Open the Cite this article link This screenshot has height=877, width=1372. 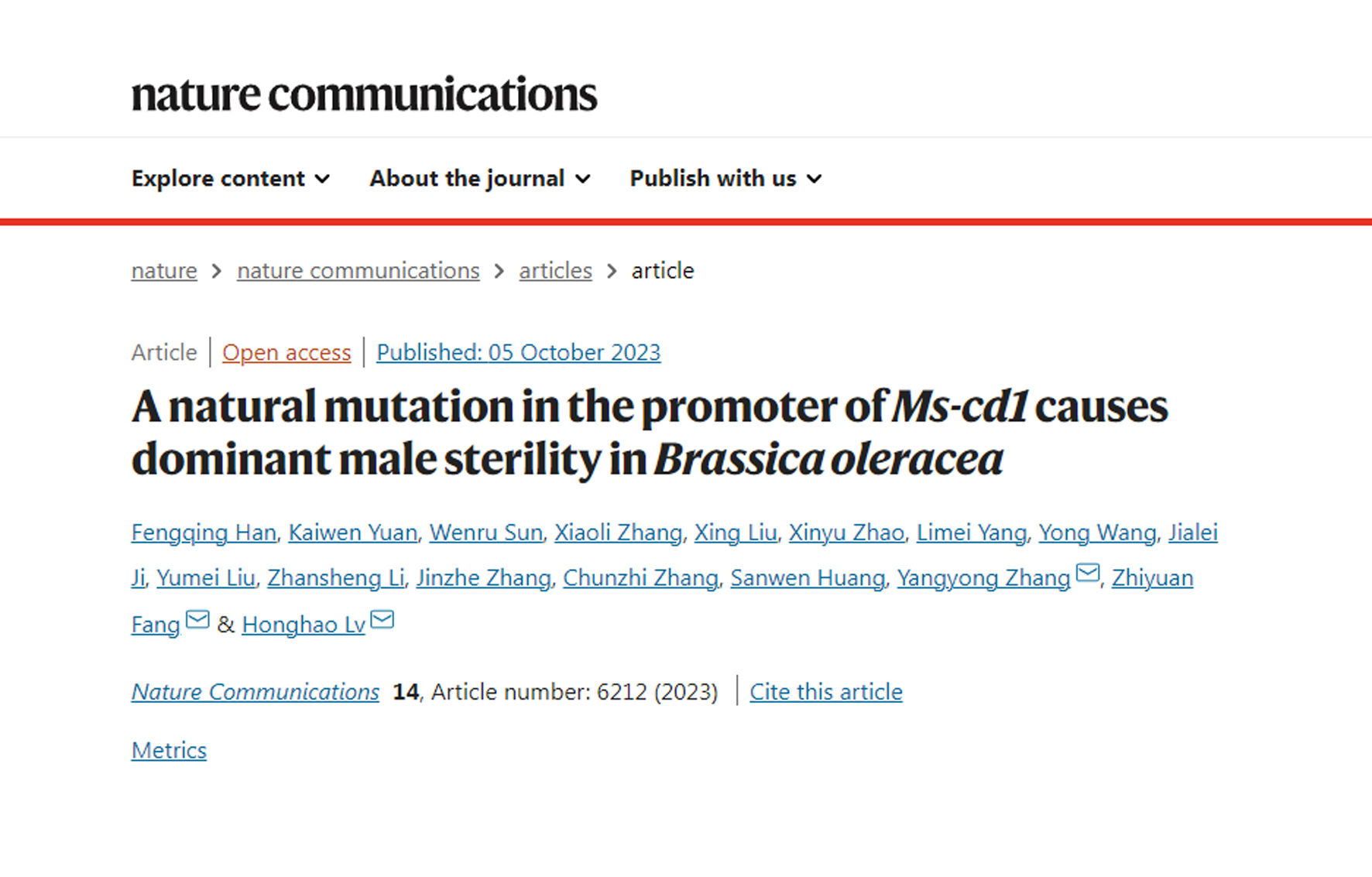[825, 691]
